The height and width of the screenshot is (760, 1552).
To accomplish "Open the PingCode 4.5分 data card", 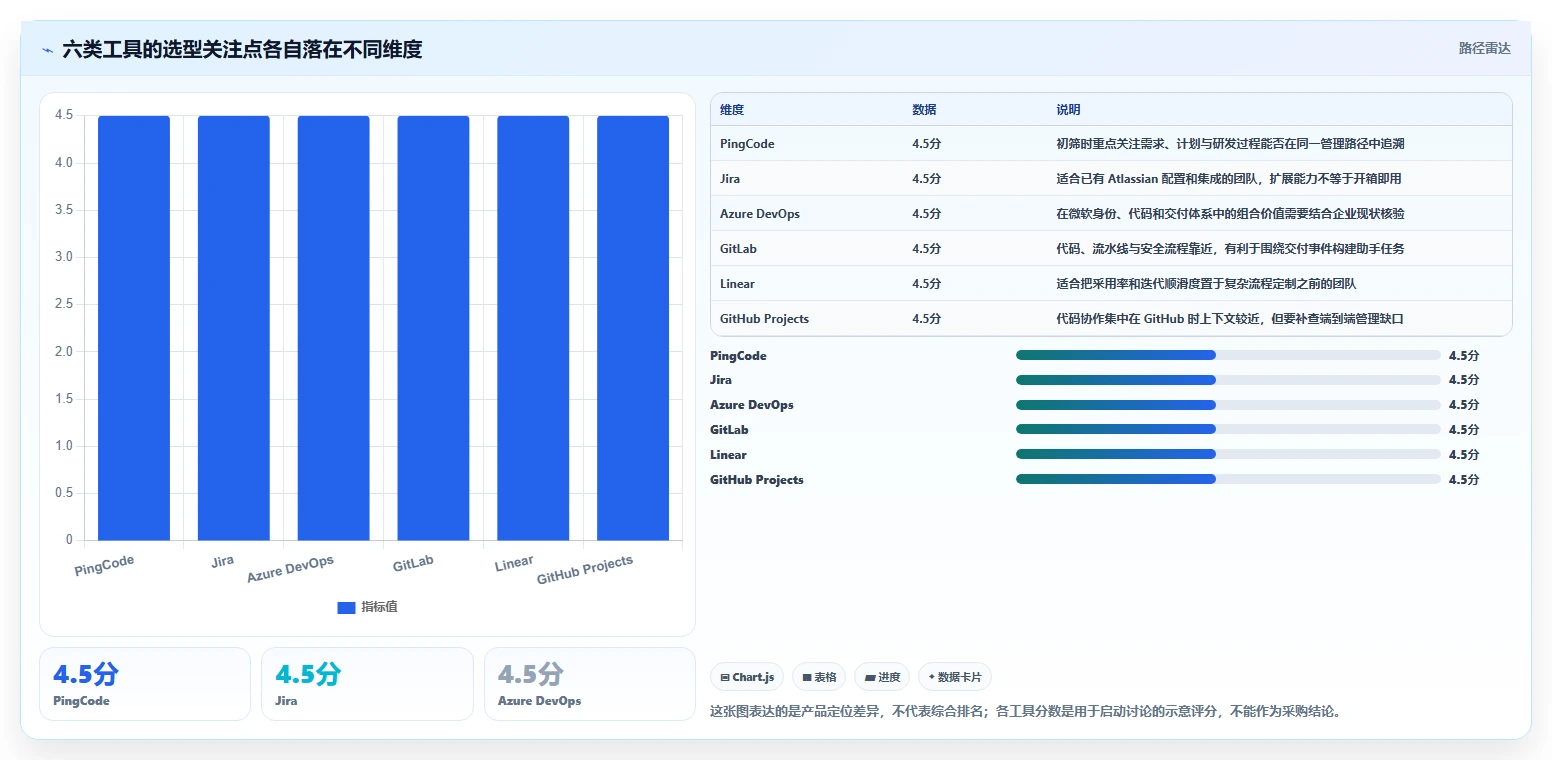I will (145, 684).
